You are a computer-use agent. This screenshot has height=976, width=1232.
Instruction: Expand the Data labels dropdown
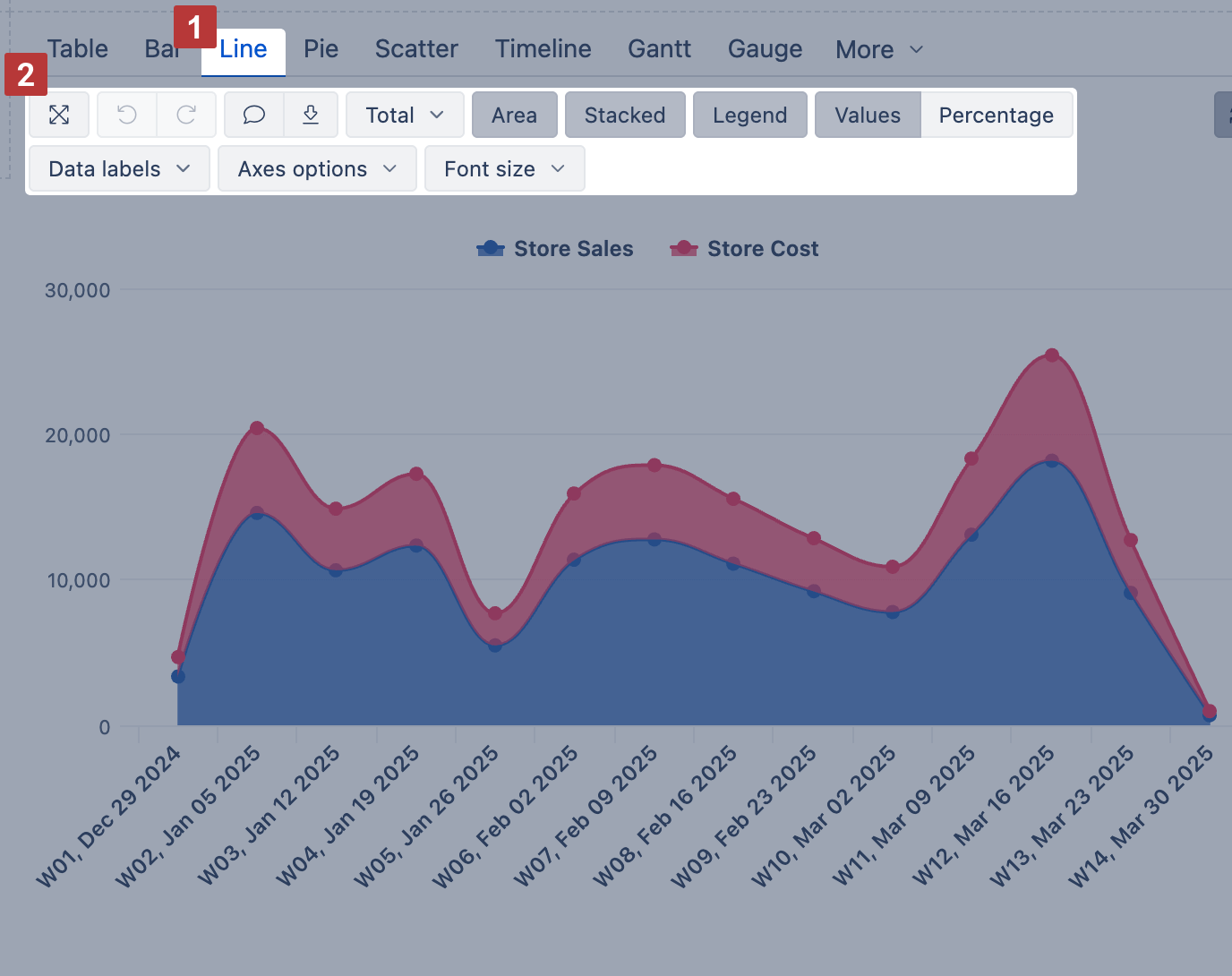(x=119, y=169)
